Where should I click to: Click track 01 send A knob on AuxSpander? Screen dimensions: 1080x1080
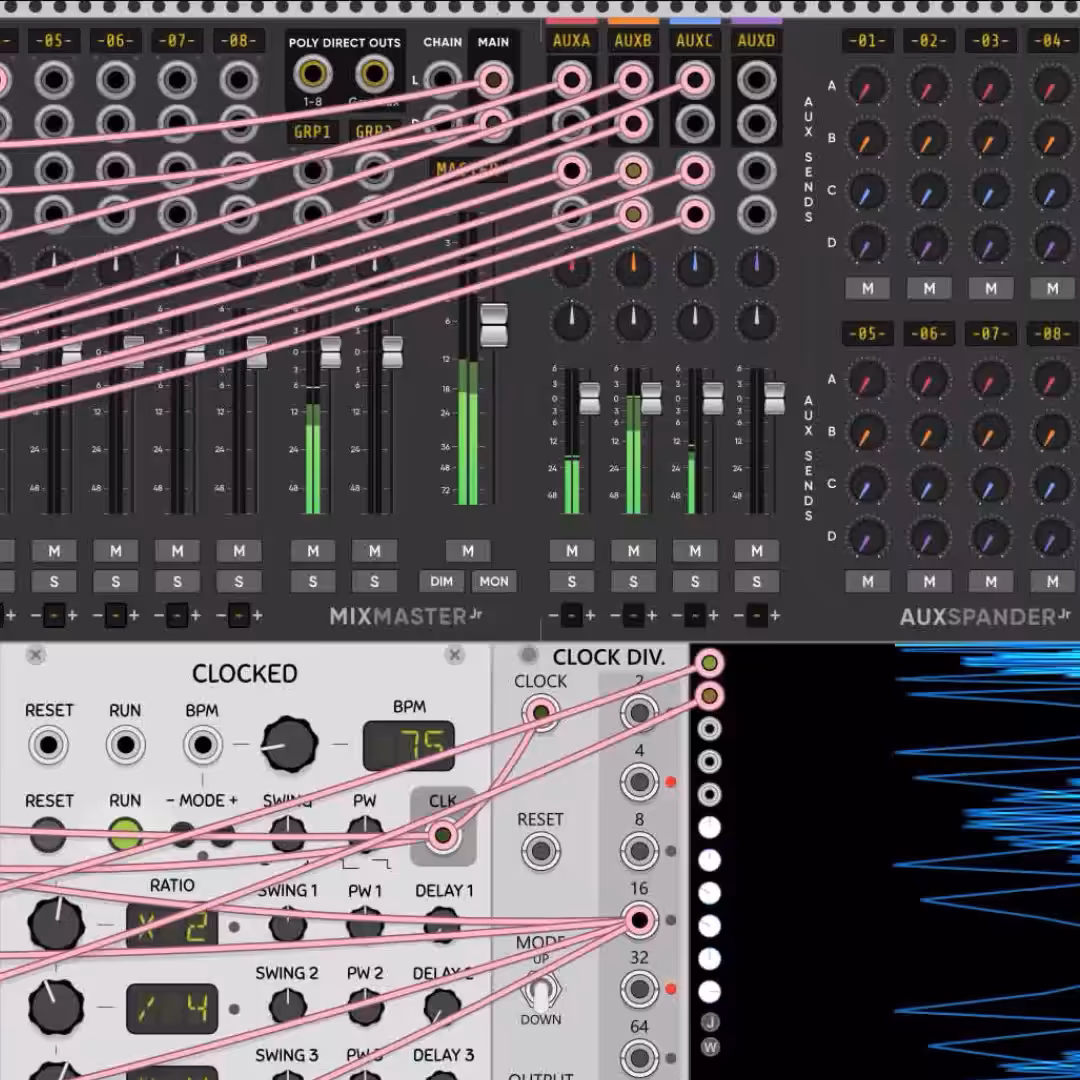point(867,87)
